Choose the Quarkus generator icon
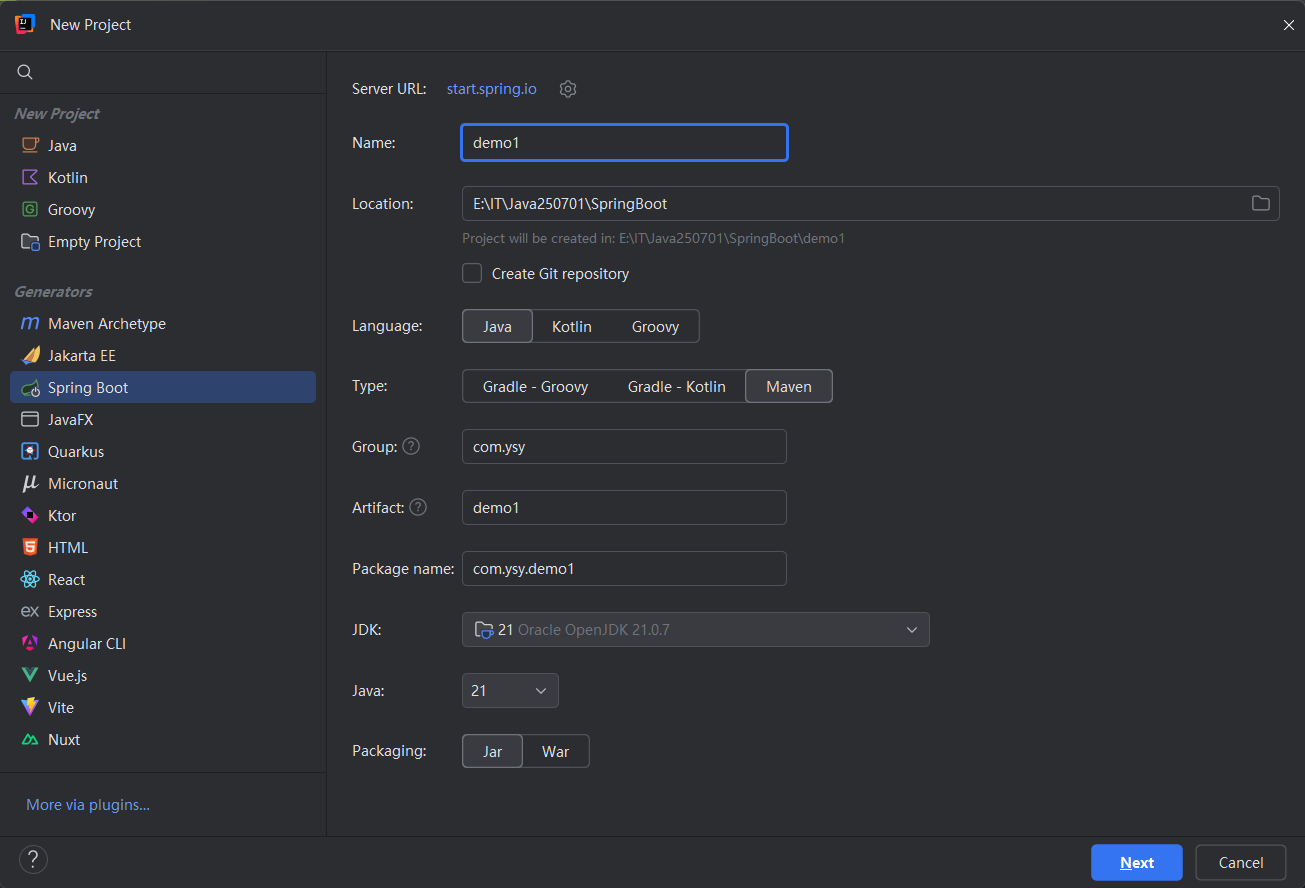The height and width of the screenshot is (888, 1305). pos(30,451)
